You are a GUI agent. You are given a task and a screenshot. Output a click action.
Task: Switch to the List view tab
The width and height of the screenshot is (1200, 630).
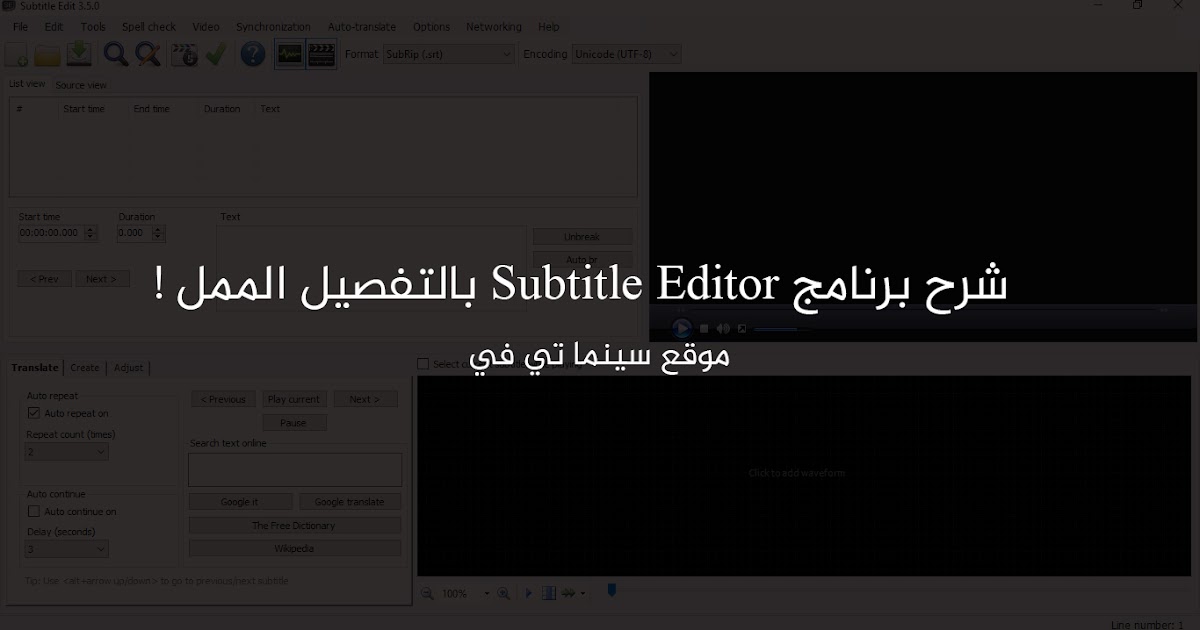click(27, 84)
